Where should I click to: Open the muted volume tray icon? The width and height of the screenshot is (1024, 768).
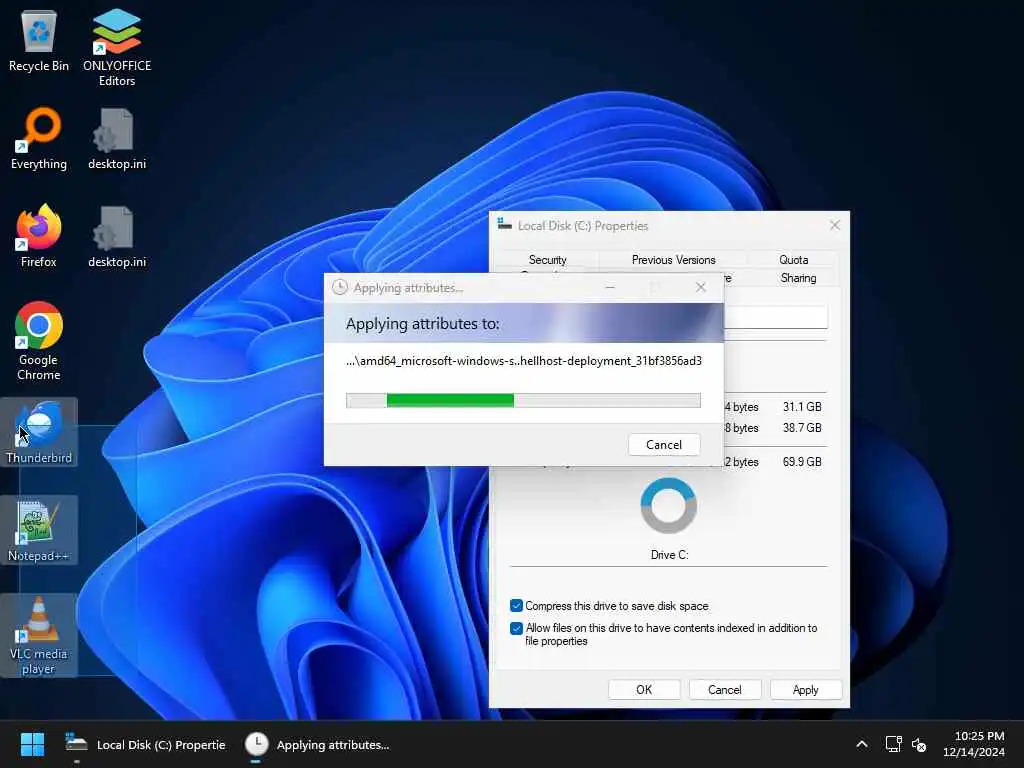point(919,744)
